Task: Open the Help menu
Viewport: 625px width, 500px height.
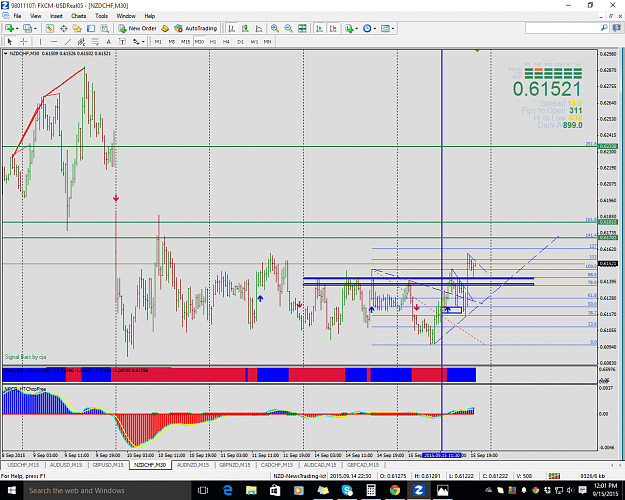Action: (x=150, y=16)
